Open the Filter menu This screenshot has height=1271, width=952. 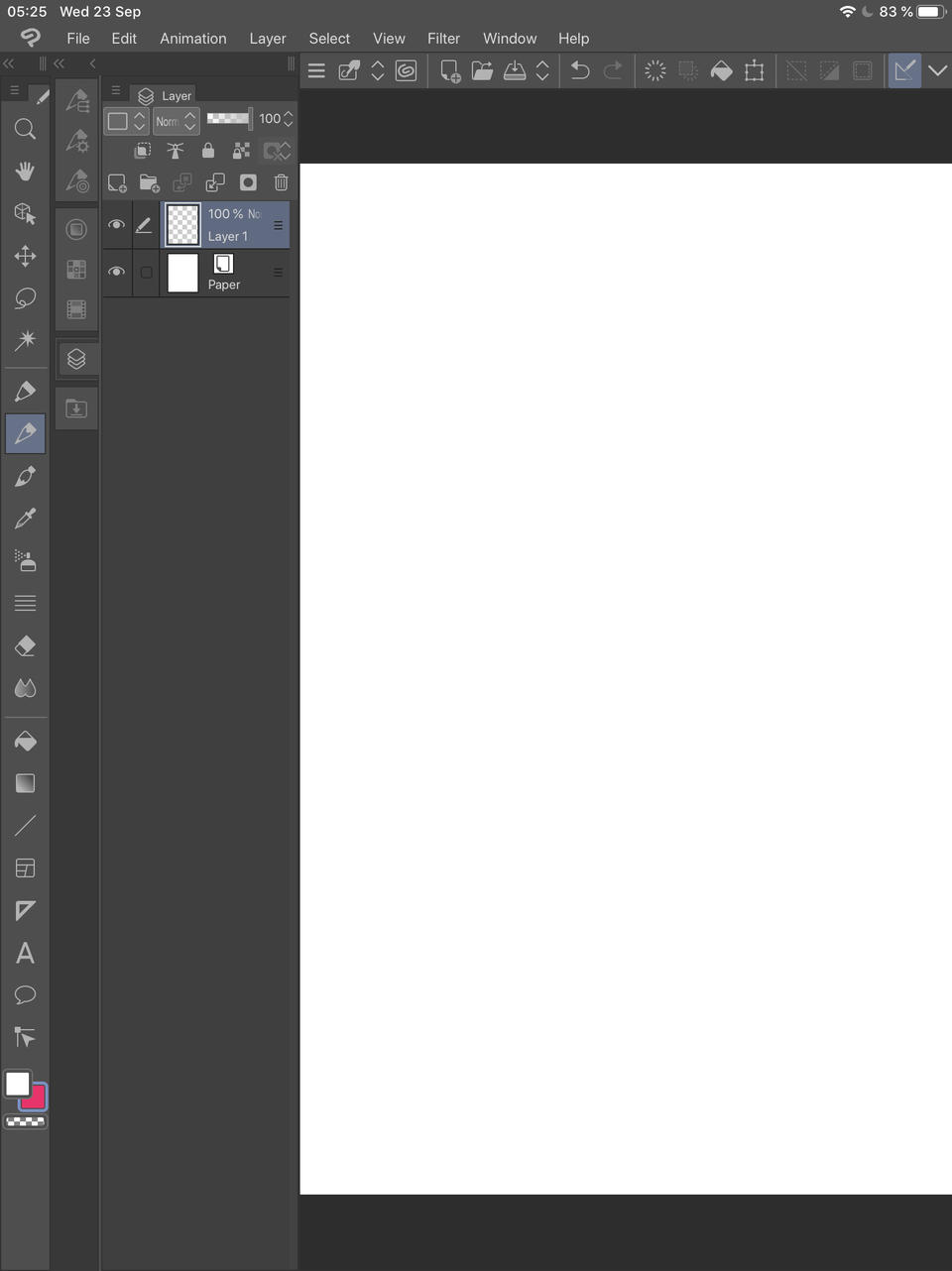pos(443,39)
